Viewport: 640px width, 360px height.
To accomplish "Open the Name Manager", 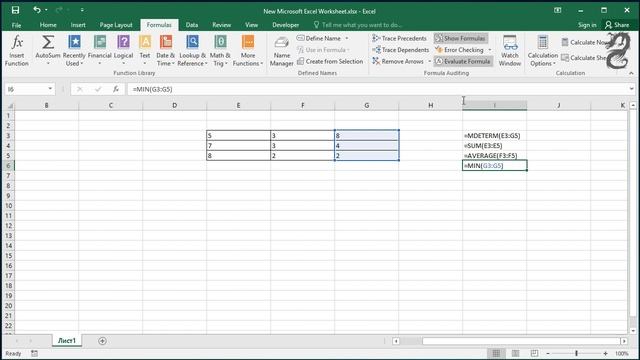I will pyautogui.click(x=281, y=51).
